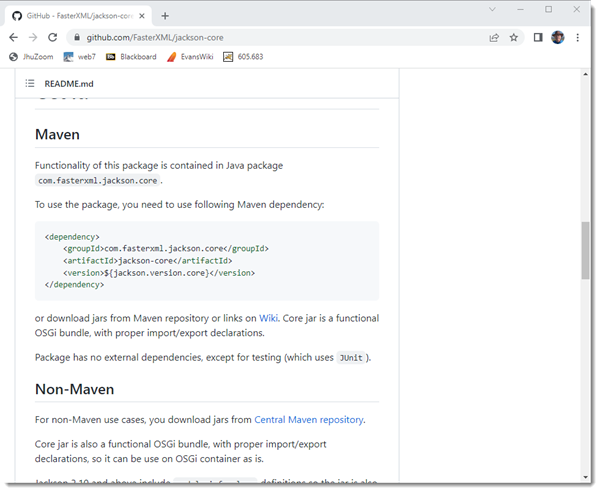Viewport: 600px width, 492px height.
Task: Maximize the Chrome window
Action: (548, 10)
